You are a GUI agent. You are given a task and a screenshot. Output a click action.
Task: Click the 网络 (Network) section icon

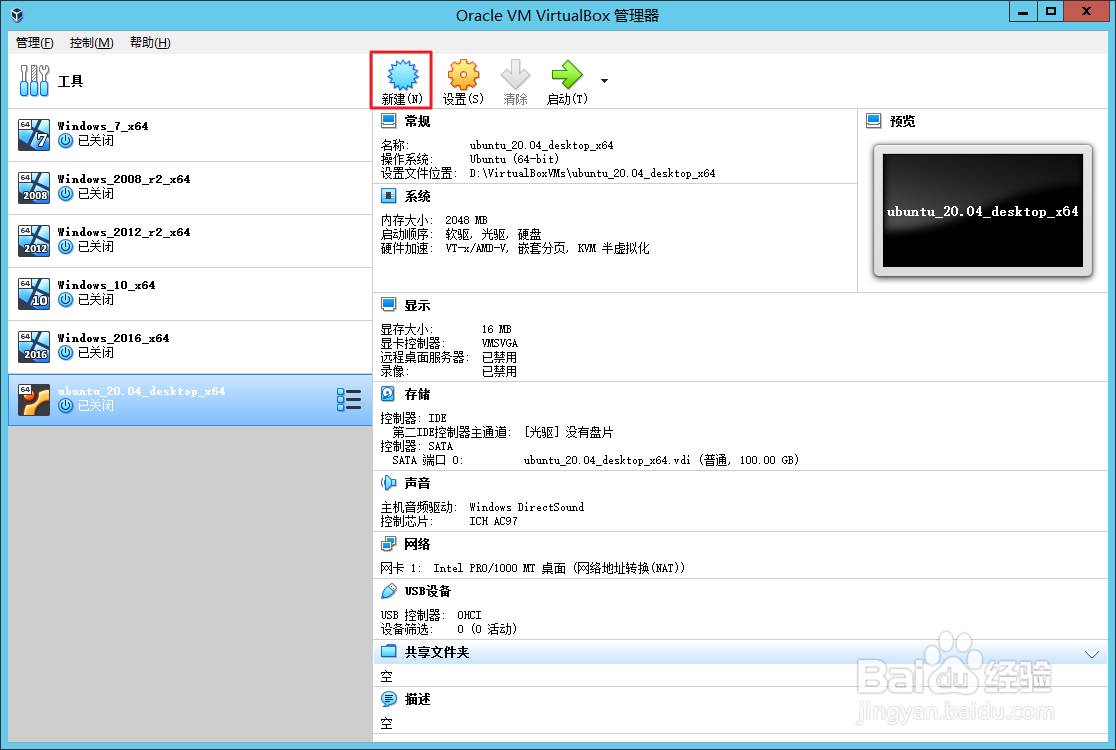pyautogui.click(x=389, y=544)
